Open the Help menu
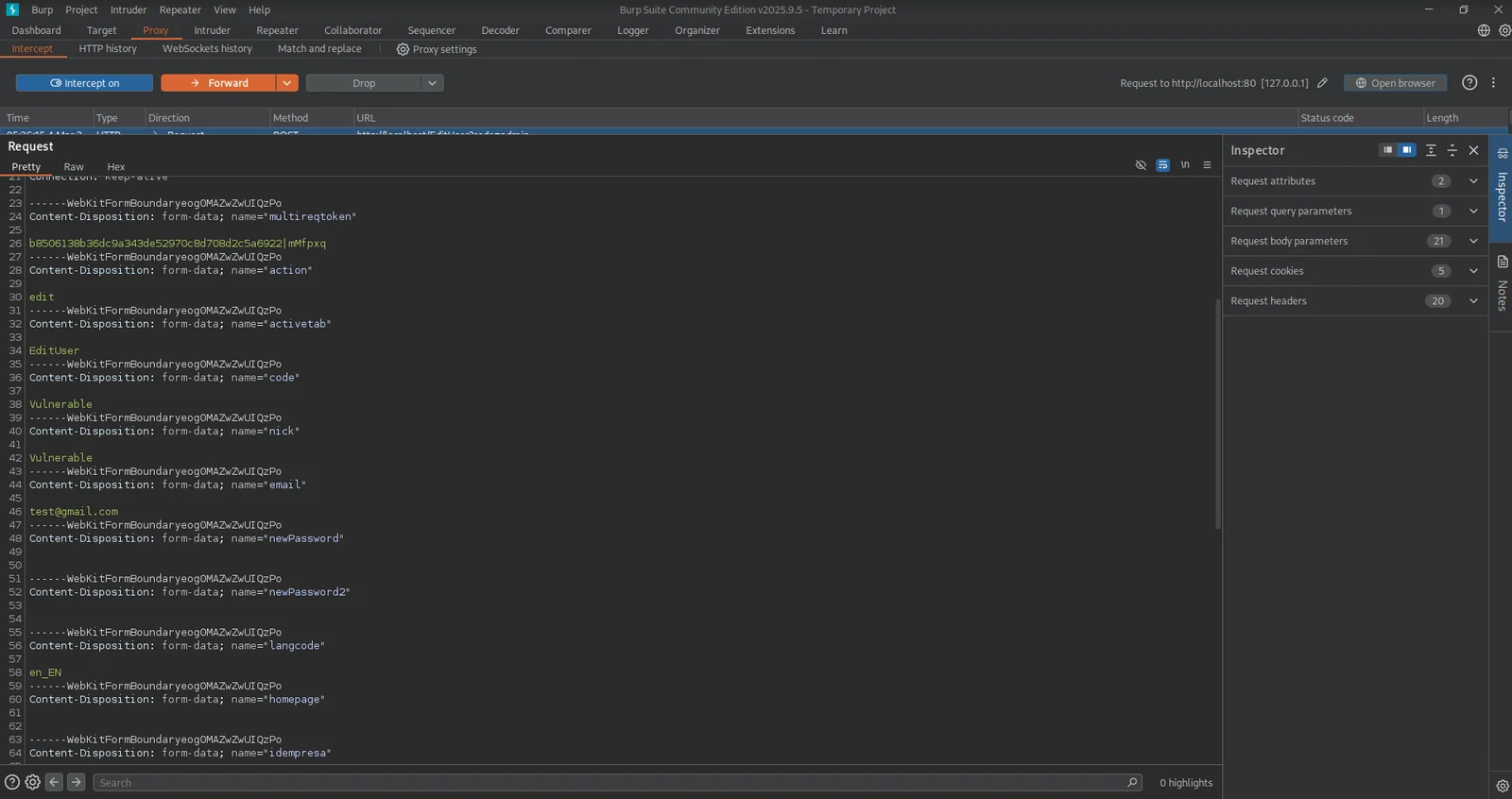The image size is (1512, 799). [x=259, y=9]
